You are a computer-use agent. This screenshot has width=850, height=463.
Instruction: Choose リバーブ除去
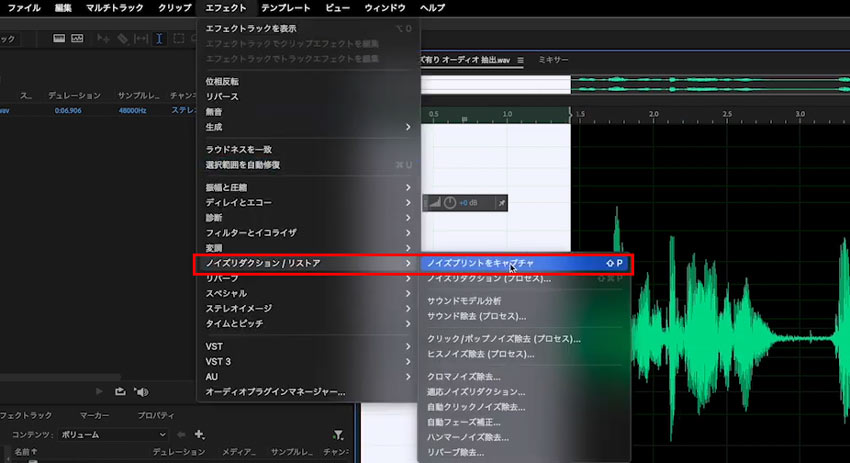click(525, 453)
